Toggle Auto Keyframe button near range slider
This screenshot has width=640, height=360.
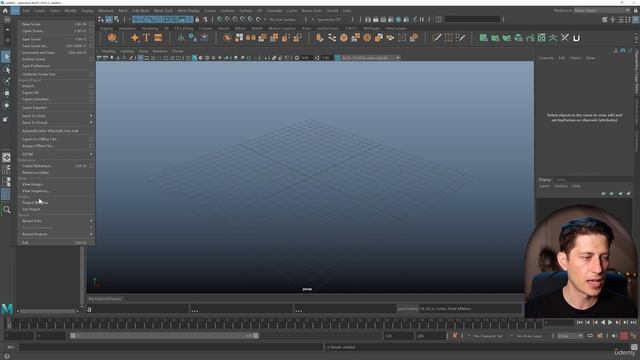[x=455, y=336]
